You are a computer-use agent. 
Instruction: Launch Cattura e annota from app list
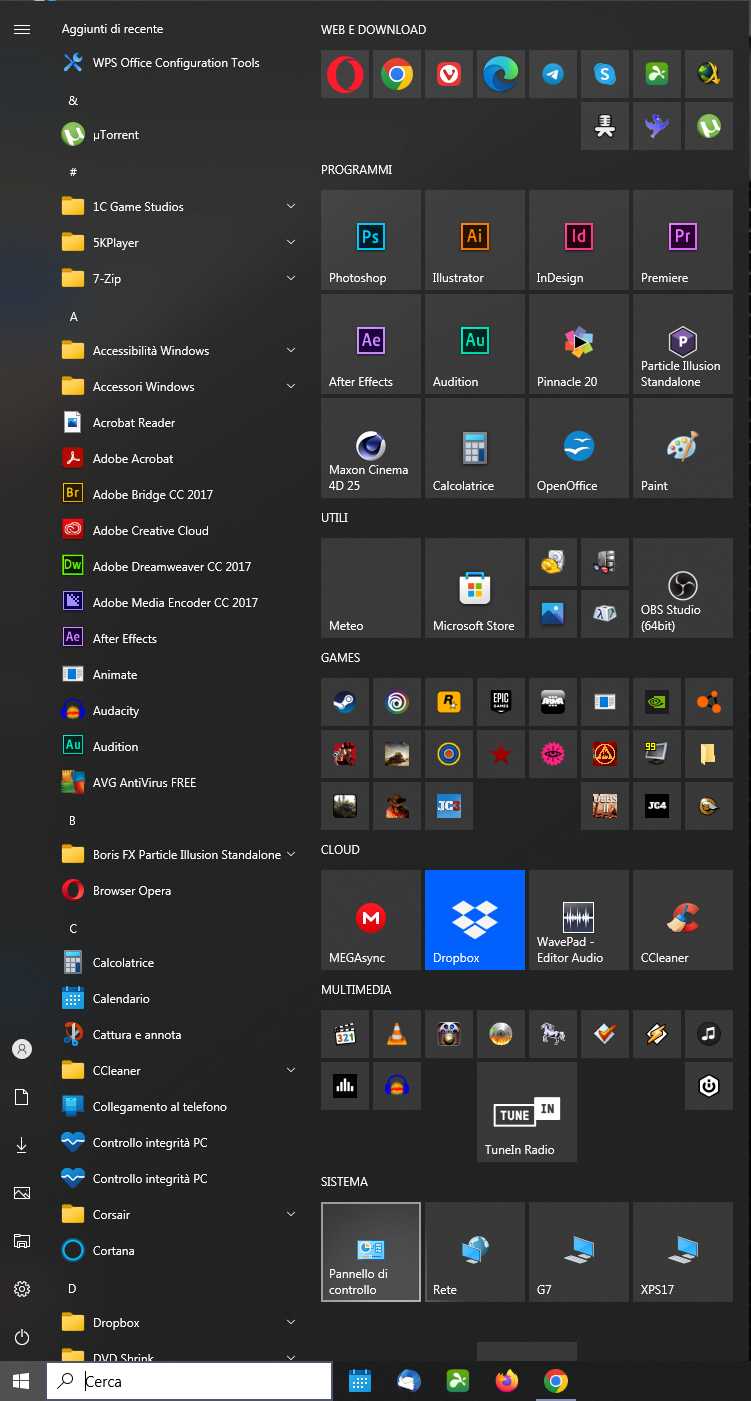(180, 1035)
